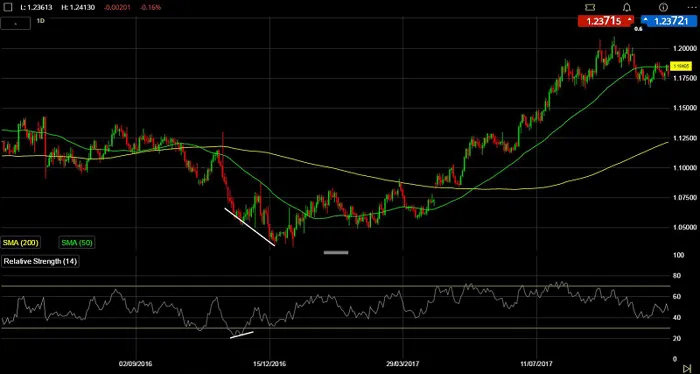Viewport: 700px width, 374px height.
Task: Select the SMA (200) indicator label
Action: [x=21, y=243]
